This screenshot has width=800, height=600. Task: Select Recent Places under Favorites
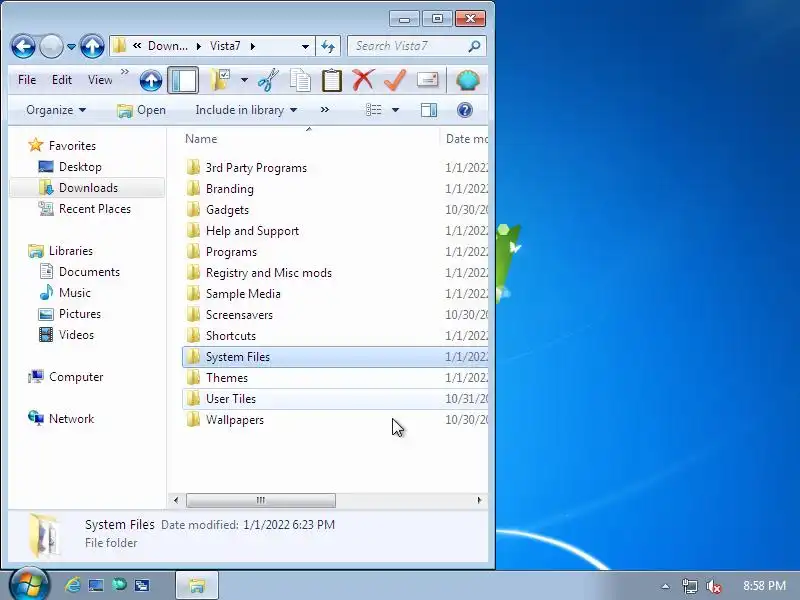95,209
